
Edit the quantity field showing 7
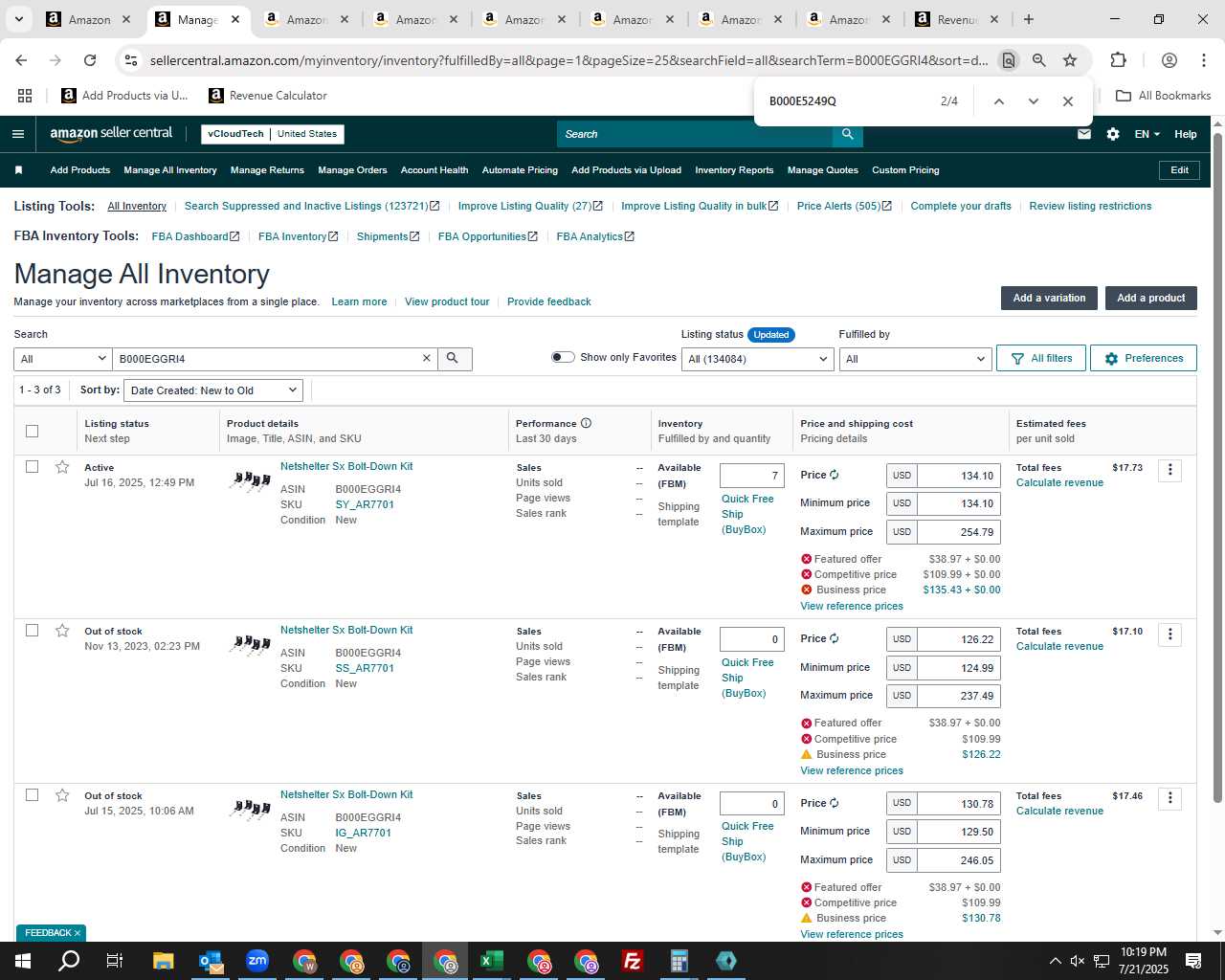point(752,476)
